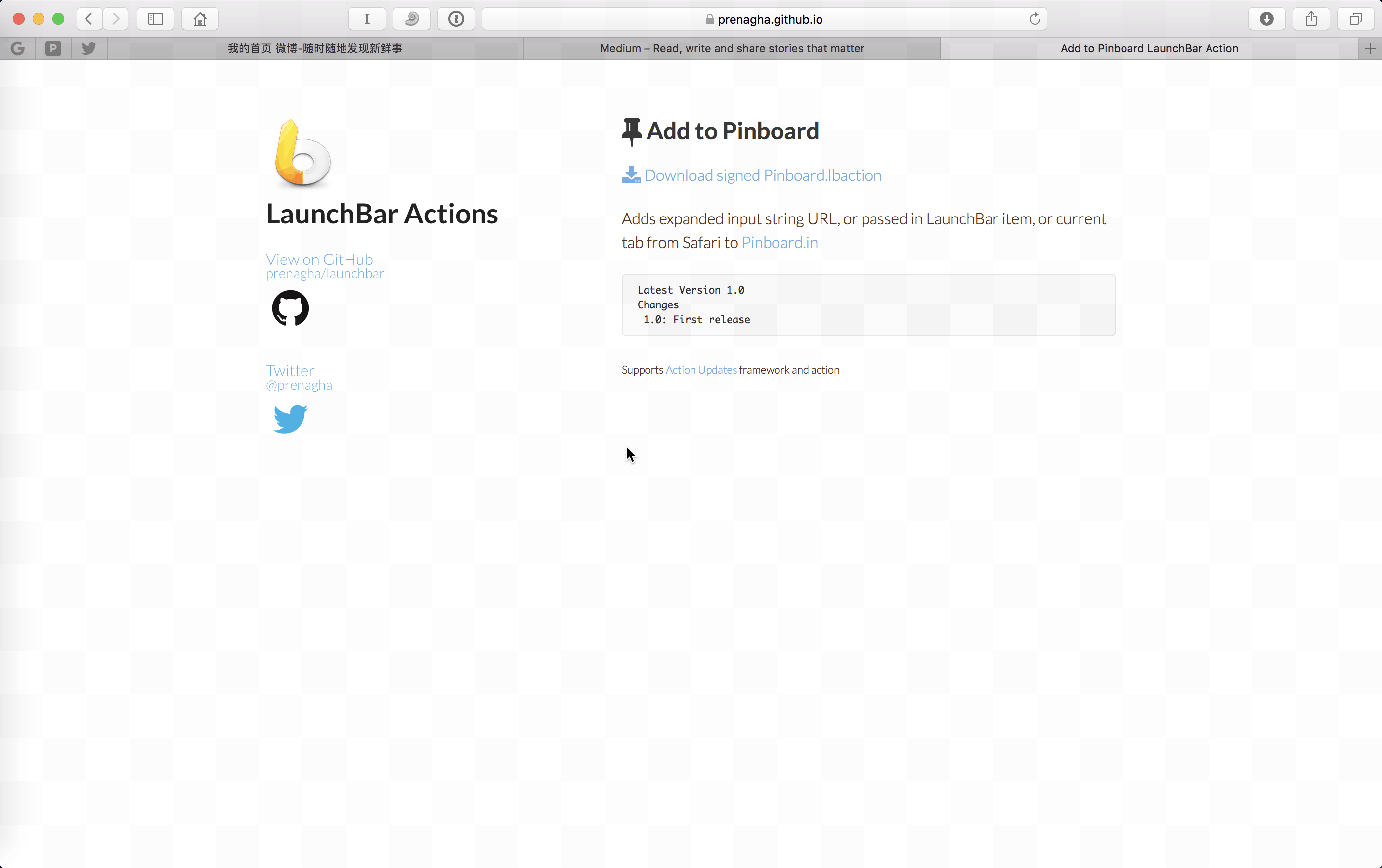Open the Share menu in the toolbar

coord(1311,19)
